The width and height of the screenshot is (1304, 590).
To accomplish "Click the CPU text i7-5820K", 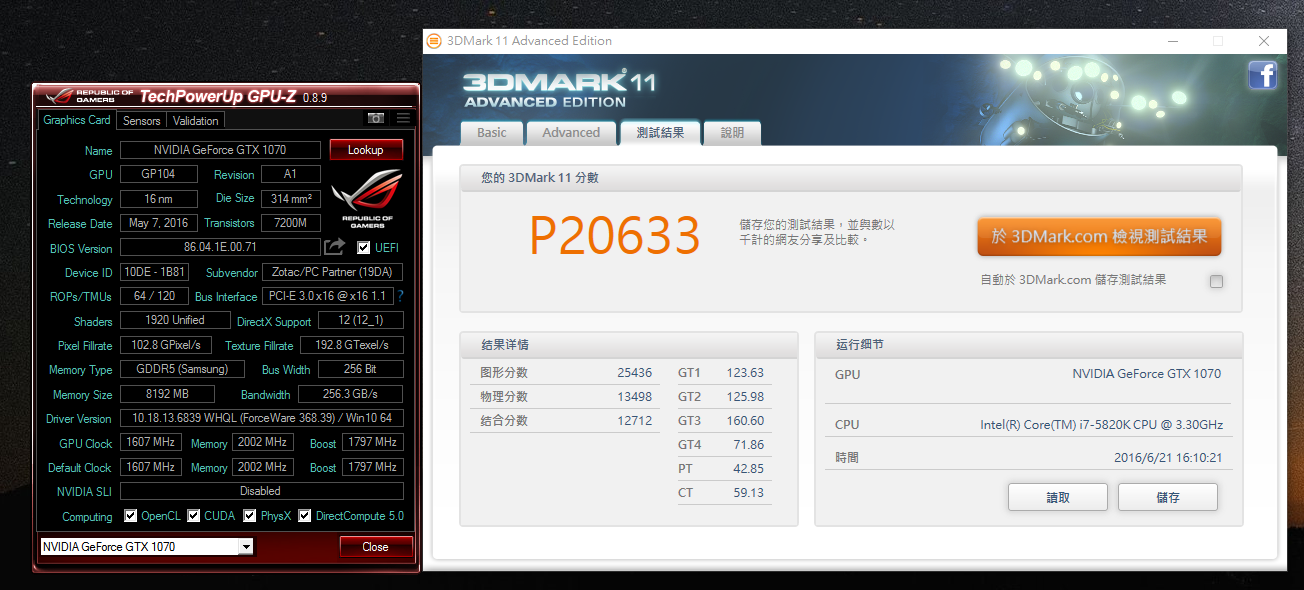I will click(1101, 425).
